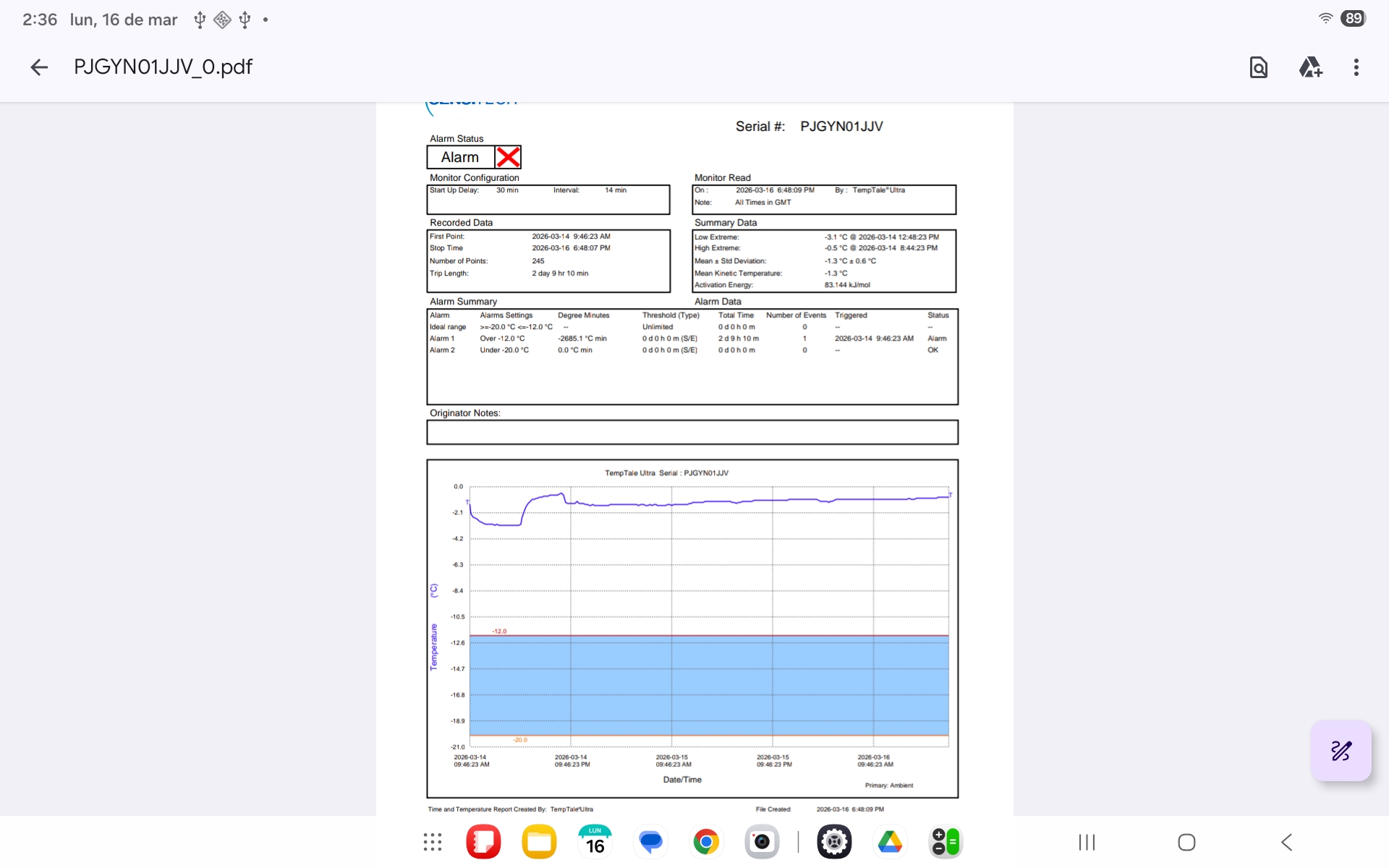Image resolution: width=1389 pixels, height=868 pixels.
Task: Launch the Camera app
Action: 762,842
